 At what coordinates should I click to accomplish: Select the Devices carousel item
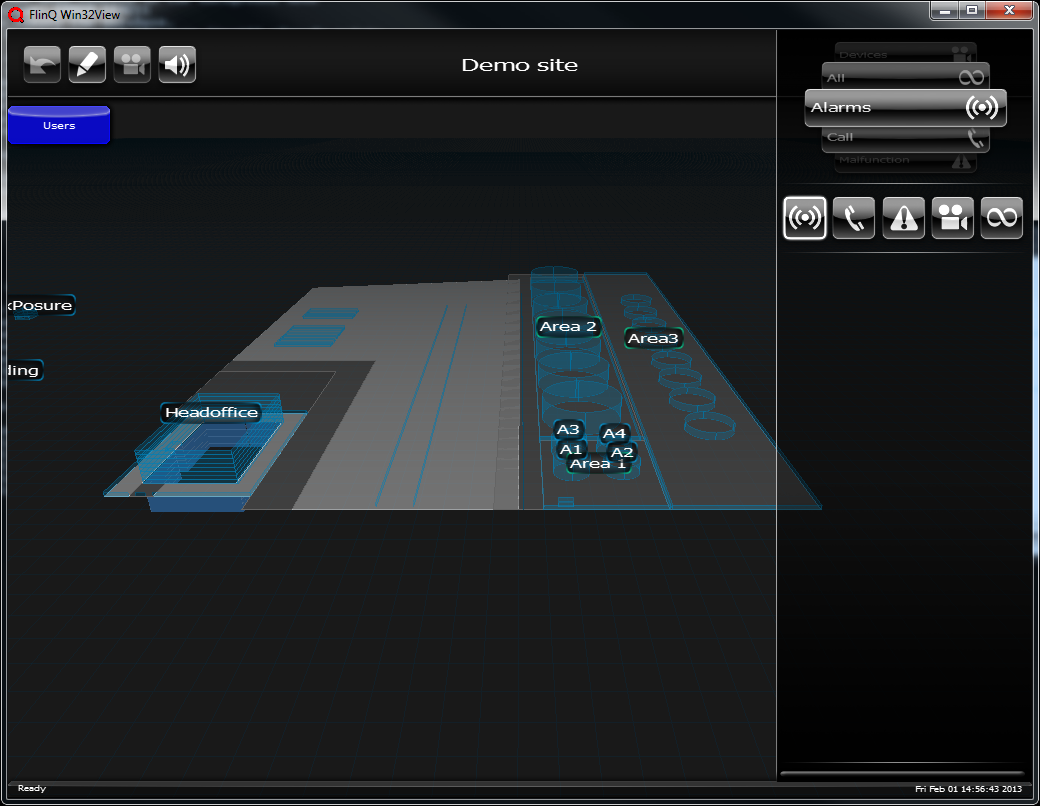point(905,53)
